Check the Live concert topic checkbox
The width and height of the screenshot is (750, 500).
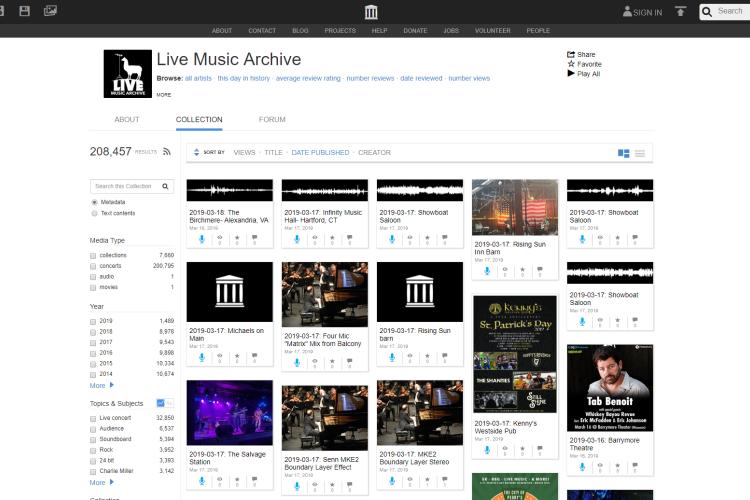(x=93, y=419)
